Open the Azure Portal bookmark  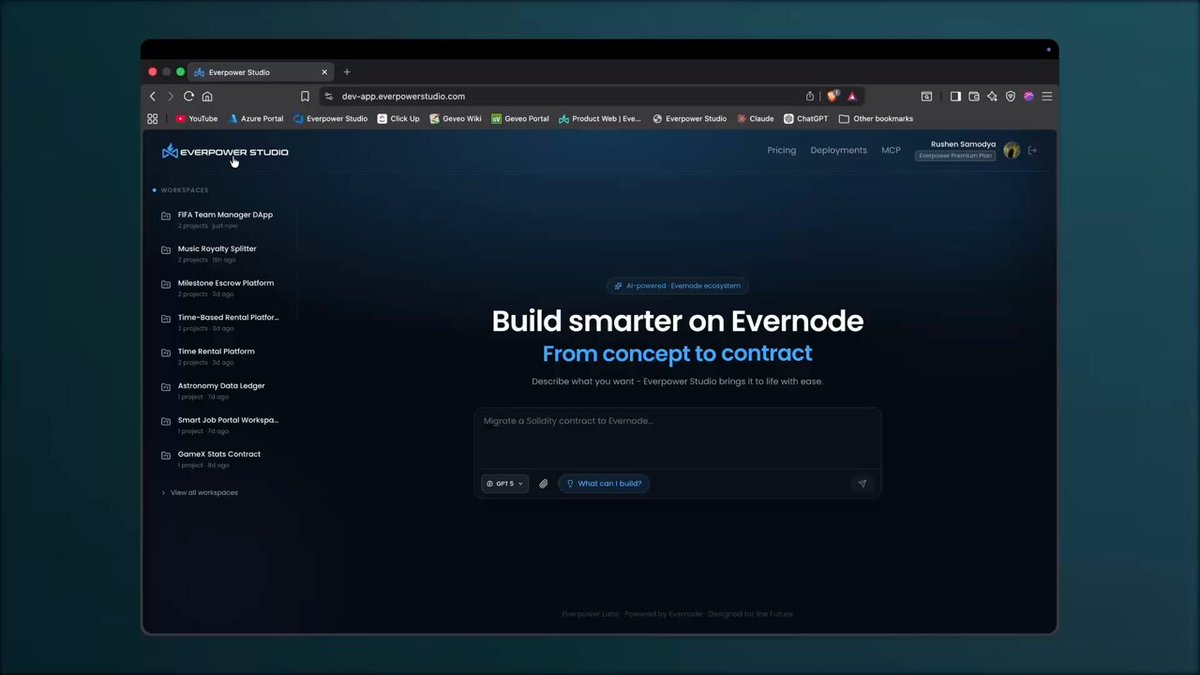(256, 118)
